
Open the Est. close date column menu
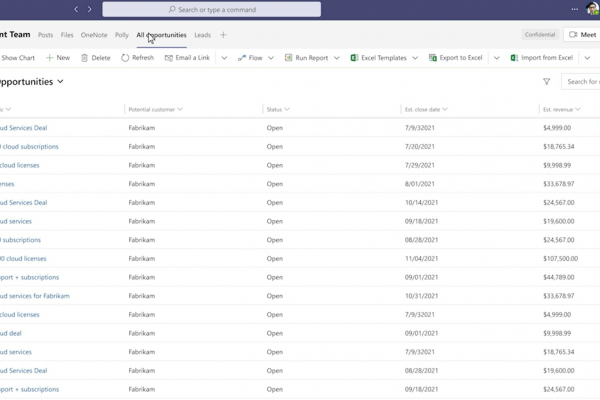tap(445, 109)
